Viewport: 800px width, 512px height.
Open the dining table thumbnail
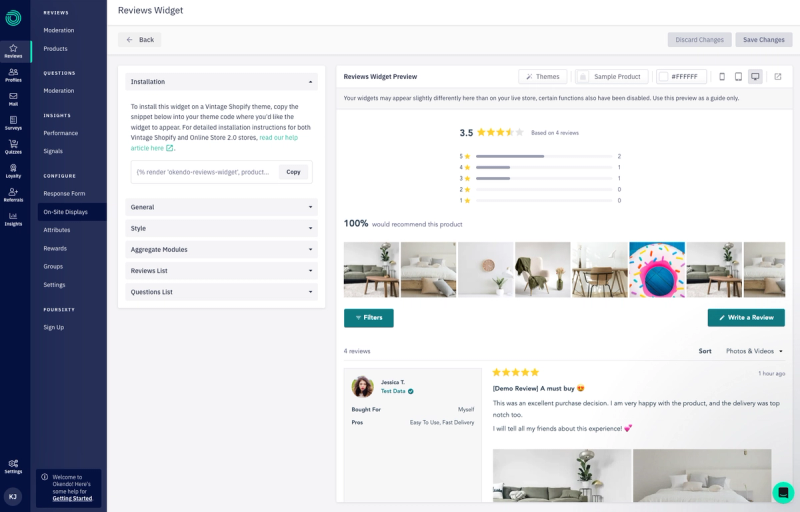point(600,270)
